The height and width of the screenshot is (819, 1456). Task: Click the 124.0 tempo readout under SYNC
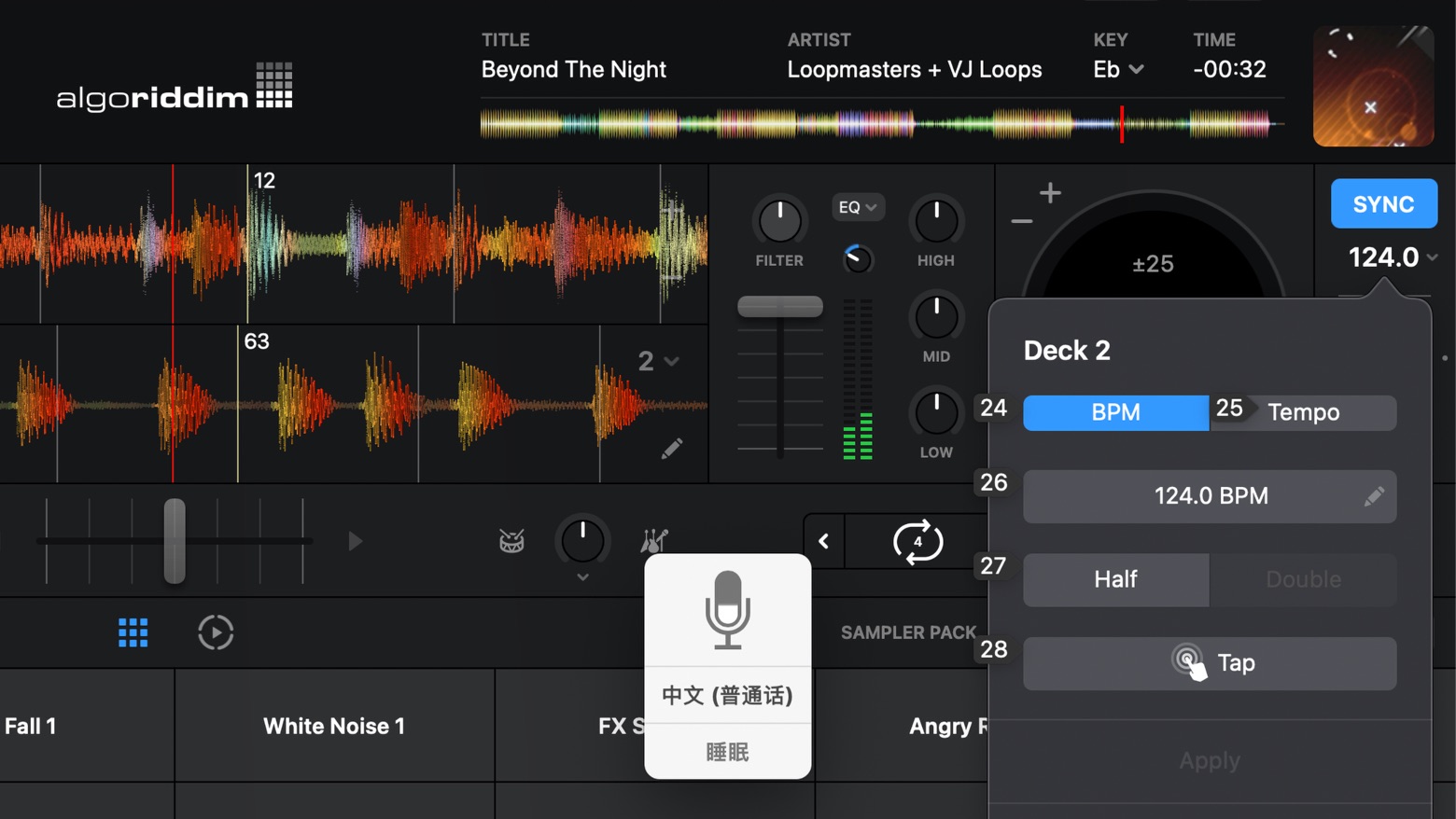(x=1383, y=257)
